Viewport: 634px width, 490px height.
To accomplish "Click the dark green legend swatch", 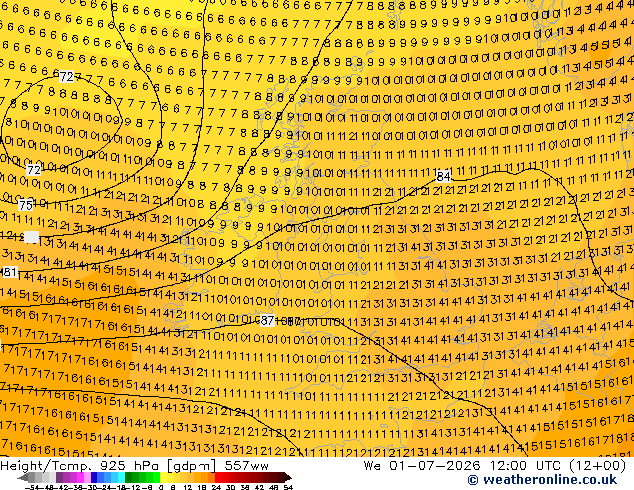I will [x=129, y=478].
